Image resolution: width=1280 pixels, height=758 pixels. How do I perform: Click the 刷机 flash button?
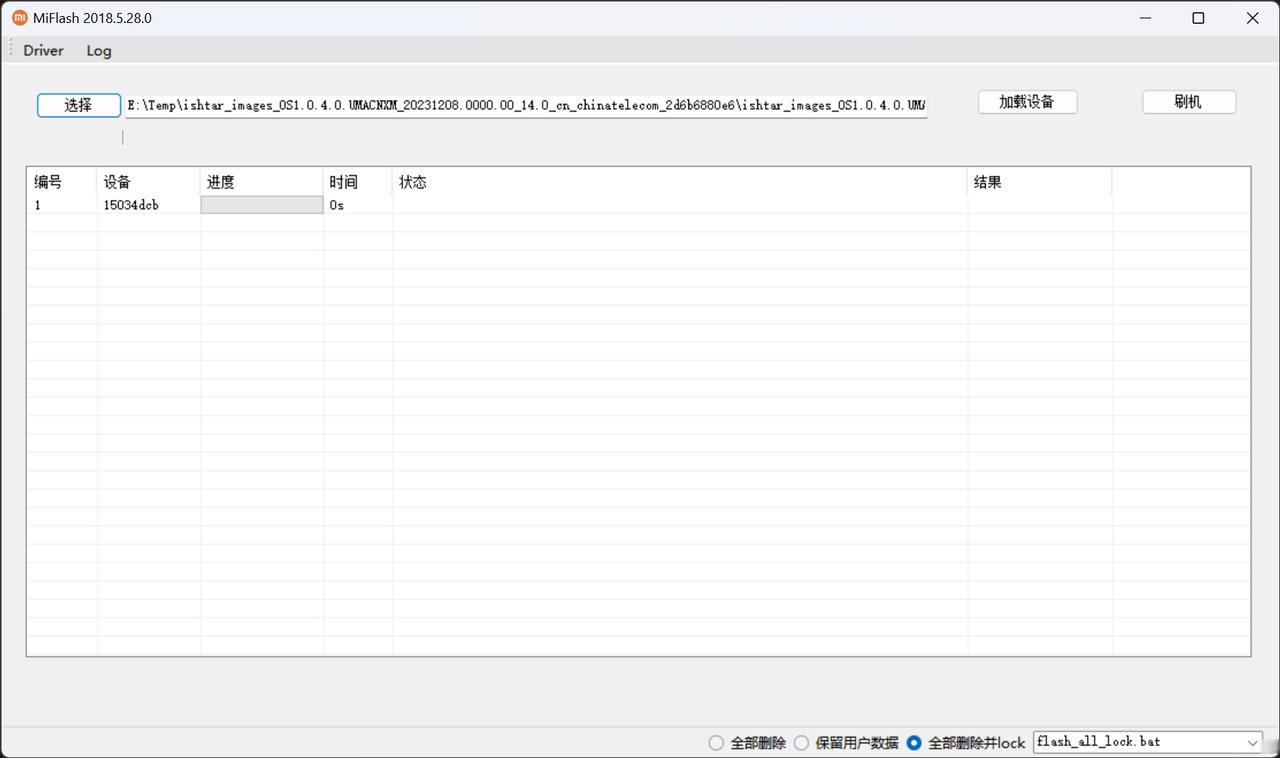pyautogui.click(x=1189, y=102)
